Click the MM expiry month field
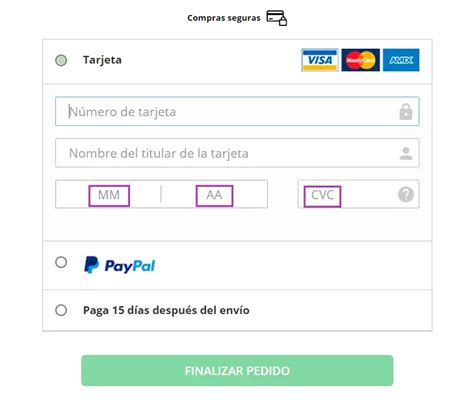 (109, 196)
